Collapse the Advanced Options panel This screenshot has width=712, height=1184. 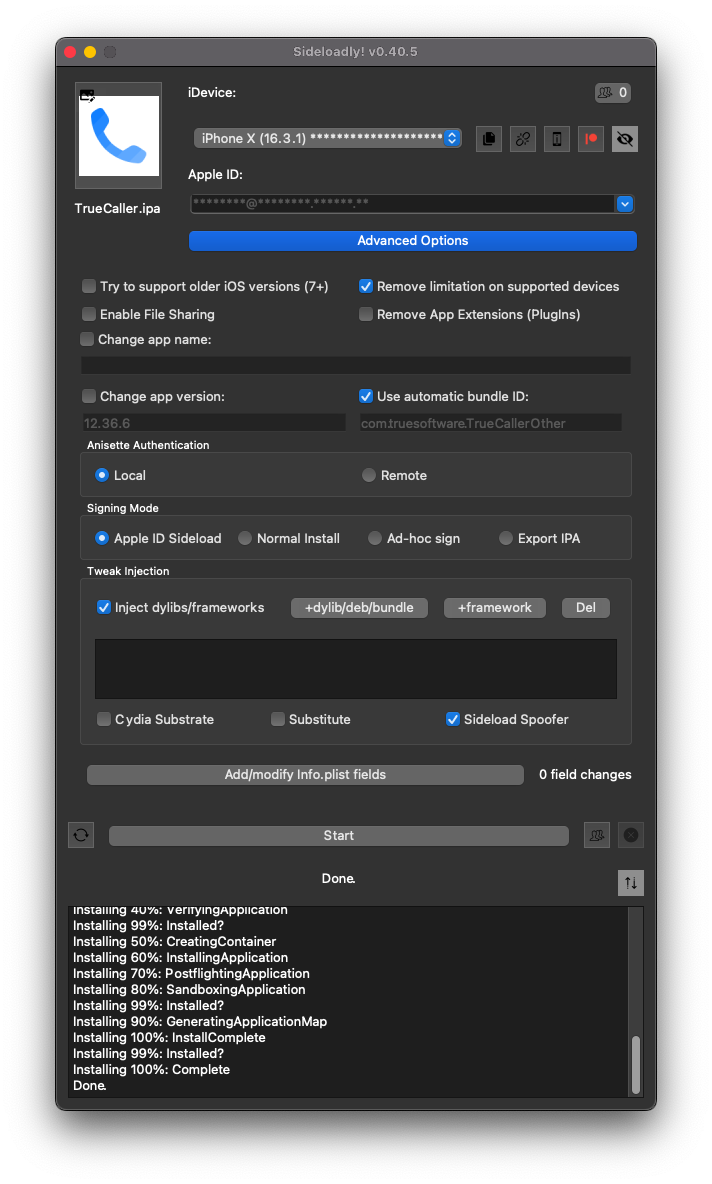tap(412, 241)
